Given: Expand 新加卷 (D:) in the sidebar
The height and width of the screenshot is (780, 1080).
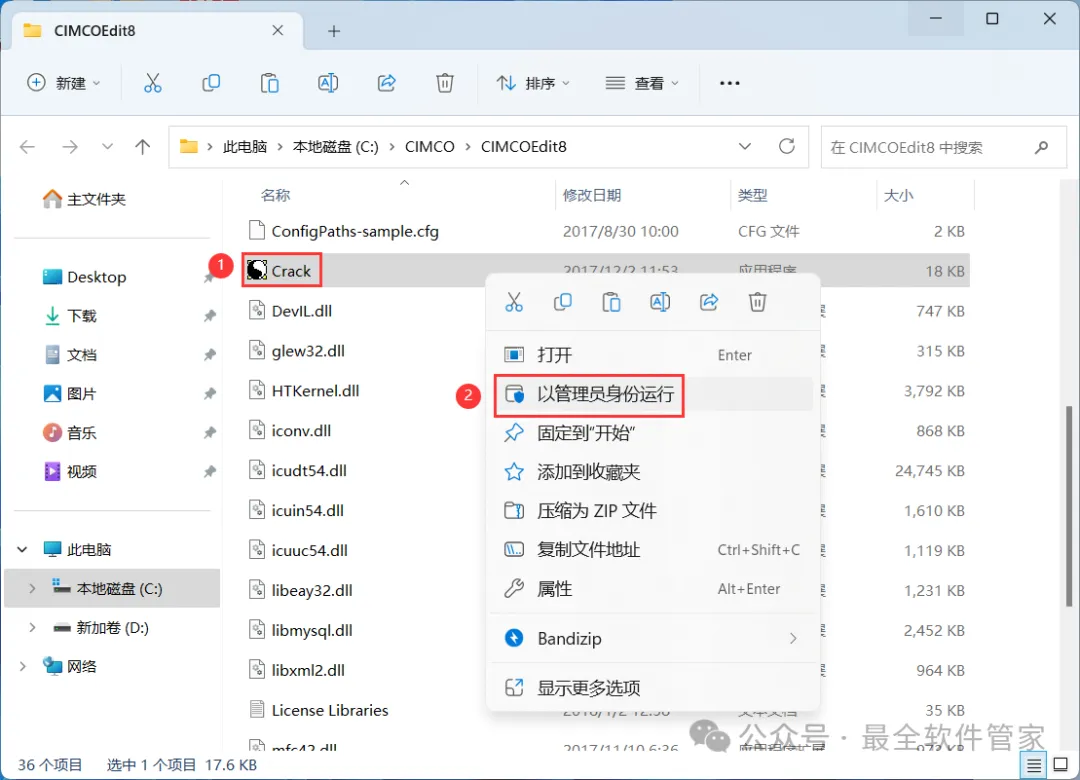Looking at the screenshot, I should click(32, 628).
